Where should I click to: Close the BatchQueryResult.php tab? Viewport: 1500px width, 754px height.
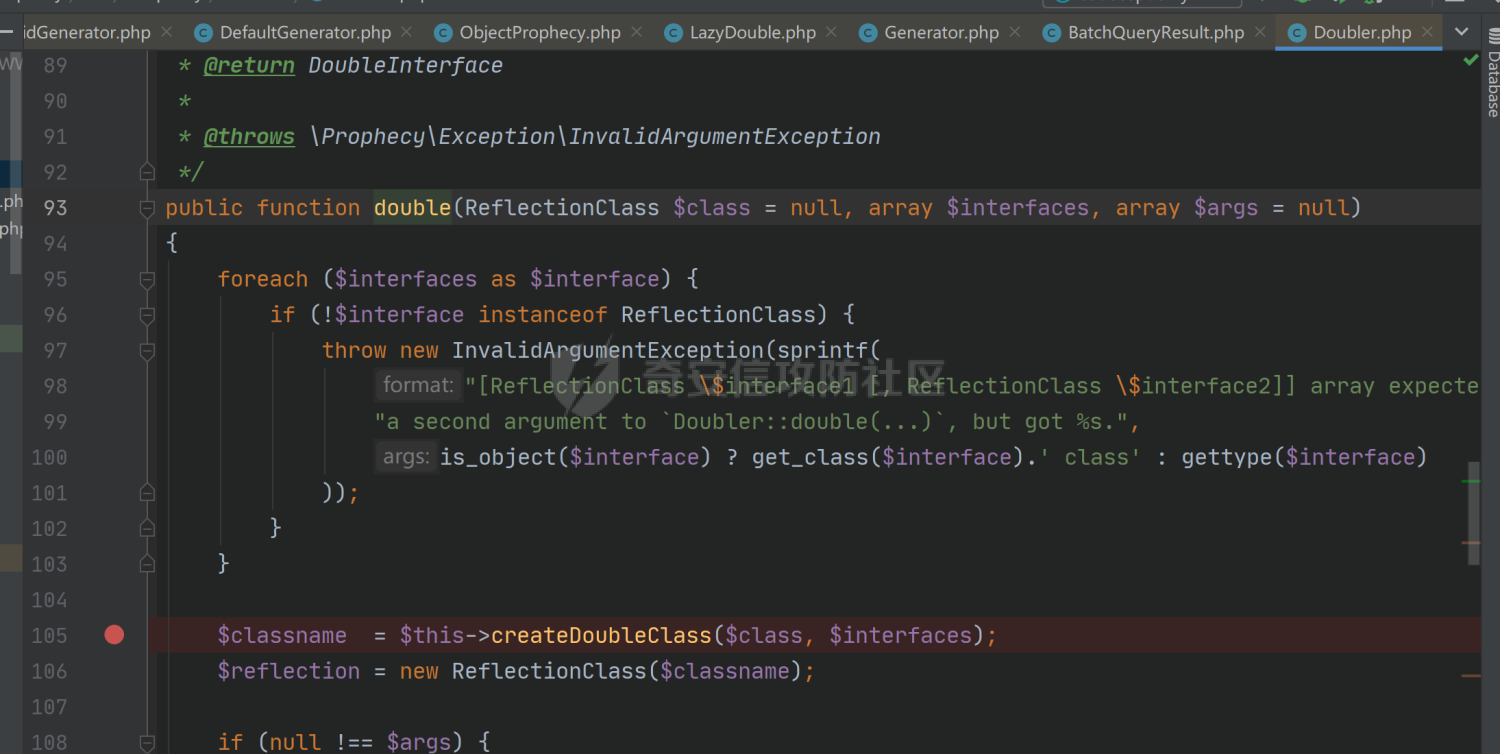[1261, 32]
